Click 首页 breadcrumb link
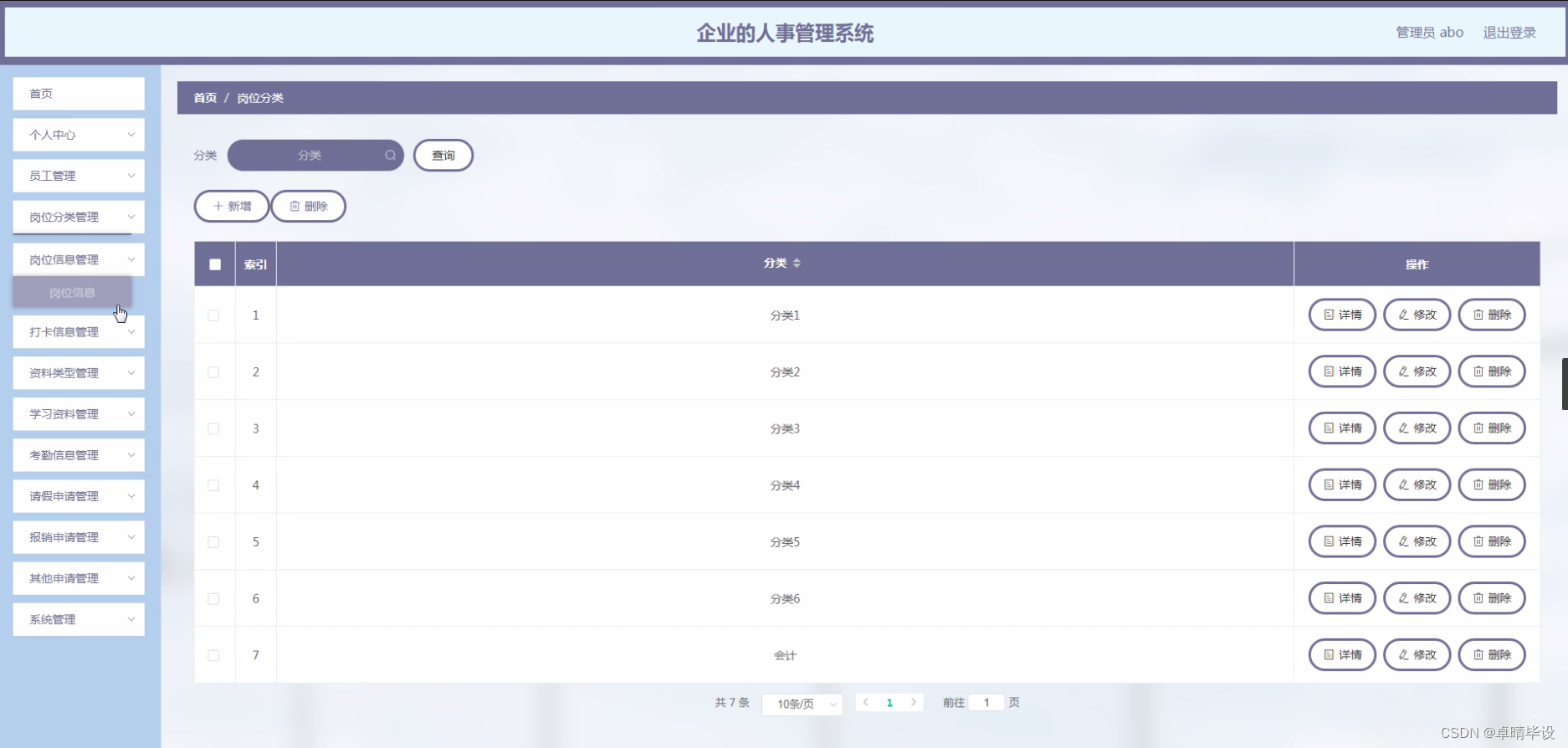This screenshot has height=748, width=1568. click(205, 98)
